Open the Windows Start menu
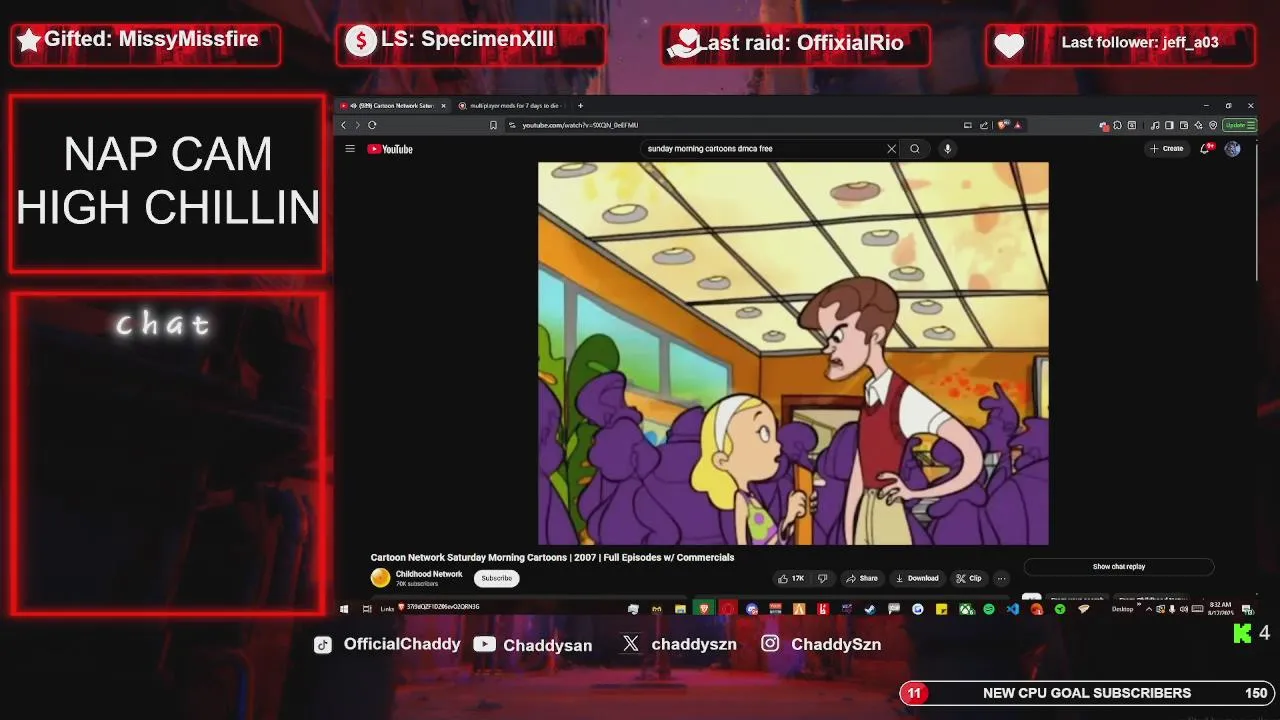Viewport: 1280px width, 720px height. pyautogui.click(x=344, y=608)
